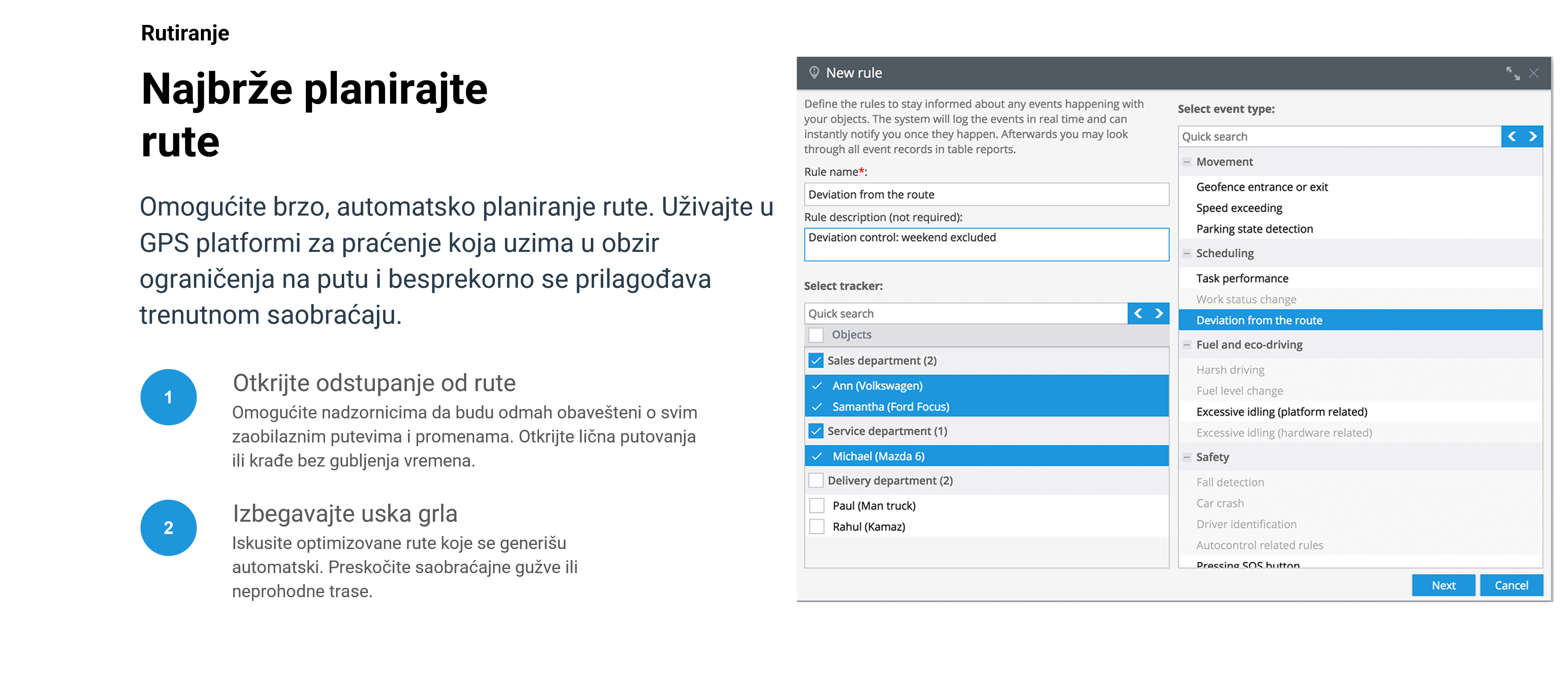This screenshot has height=676, width=1568.
Task: Check the Delivery department checkbox
Action: point(816,481)
